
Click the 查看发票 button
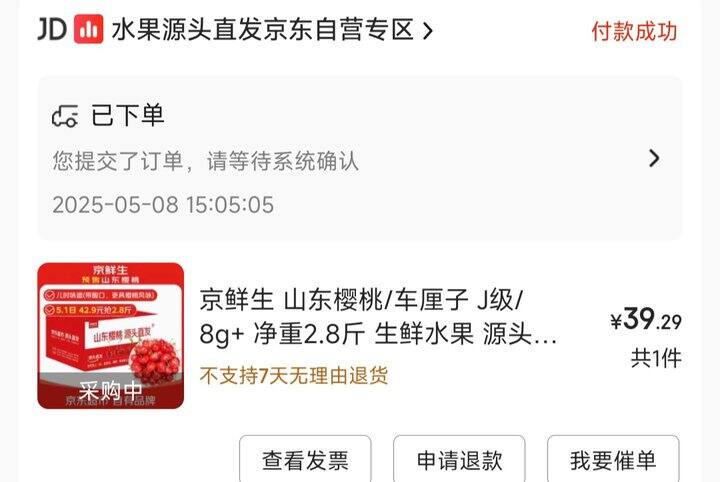point(305,459)
